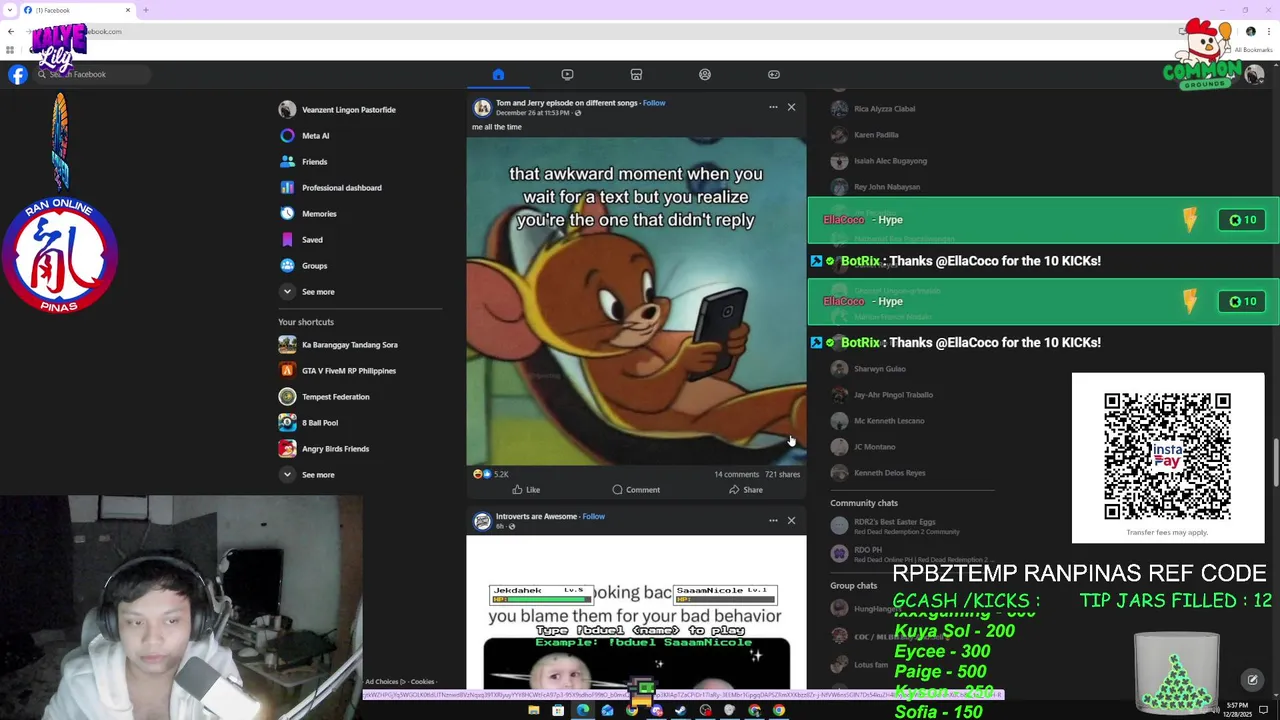
Task: Open the Gaming tab icon
Action: (x=774, y=74)
